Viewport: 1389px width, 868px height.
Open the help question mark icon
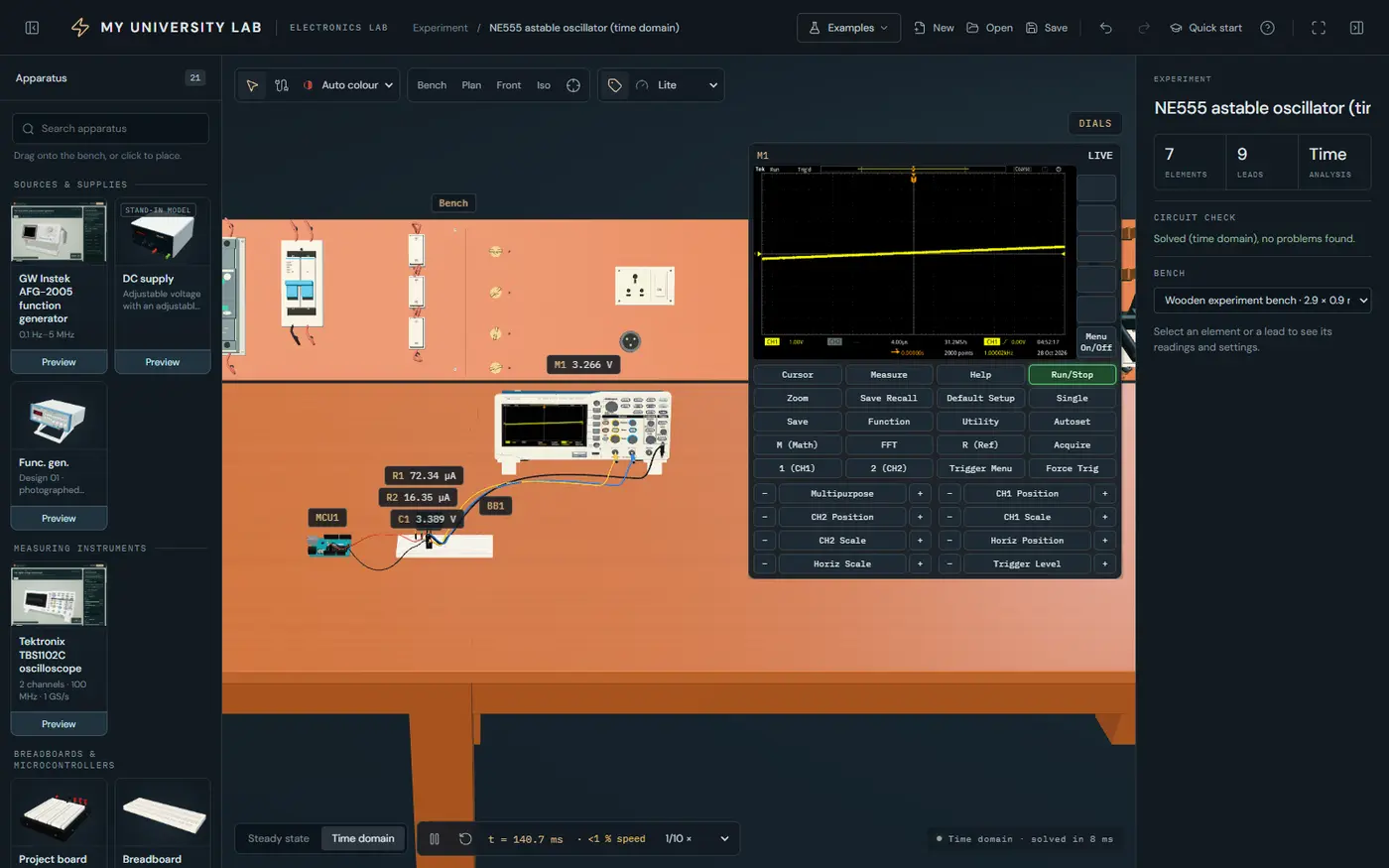click(1267, 28)
